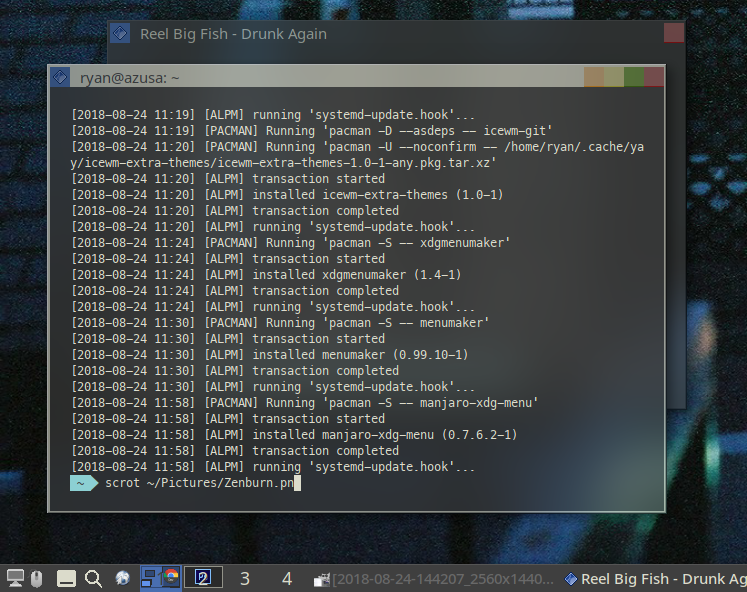The image size is (747, 592).
Task: Click the yellow button on the terminal title bar
Action: pyautogui.click(x=614, y=77)
